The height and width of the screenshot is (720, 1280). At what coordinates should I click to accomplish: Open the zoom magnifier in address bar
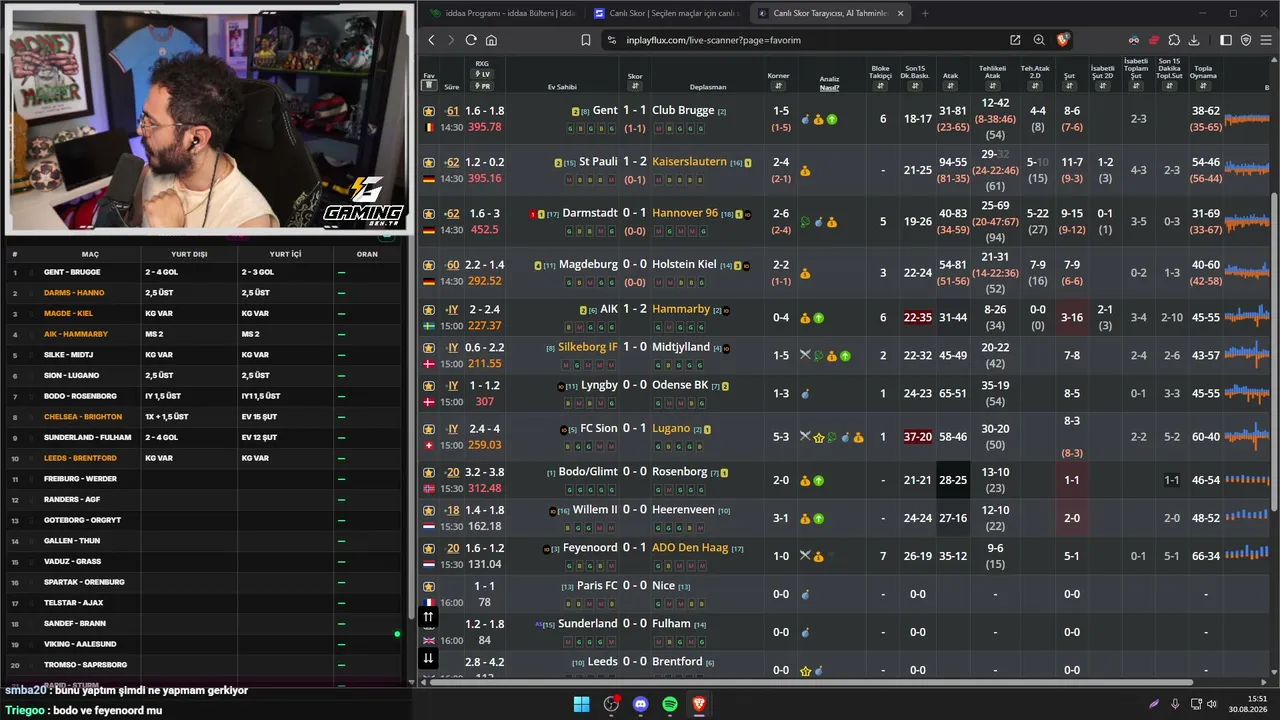click(x=1039, y=40)
